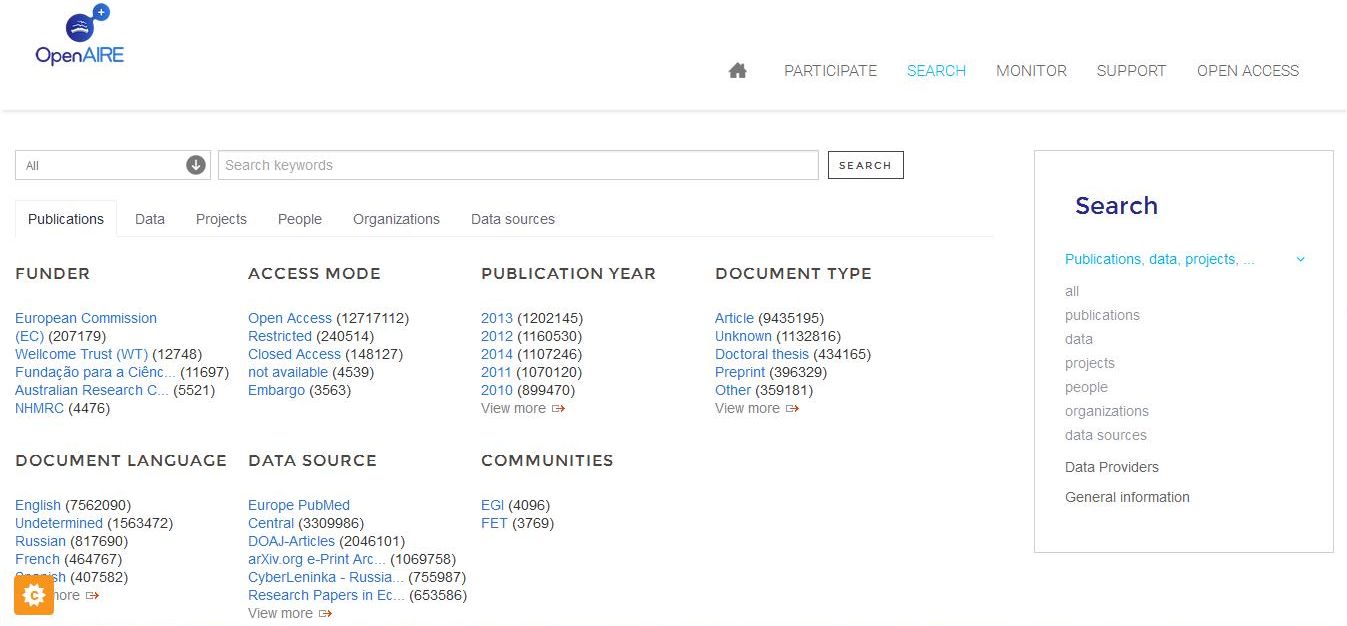Filter by Article document type
Screen dimensions: 1347x626
(x=734, y=318)
